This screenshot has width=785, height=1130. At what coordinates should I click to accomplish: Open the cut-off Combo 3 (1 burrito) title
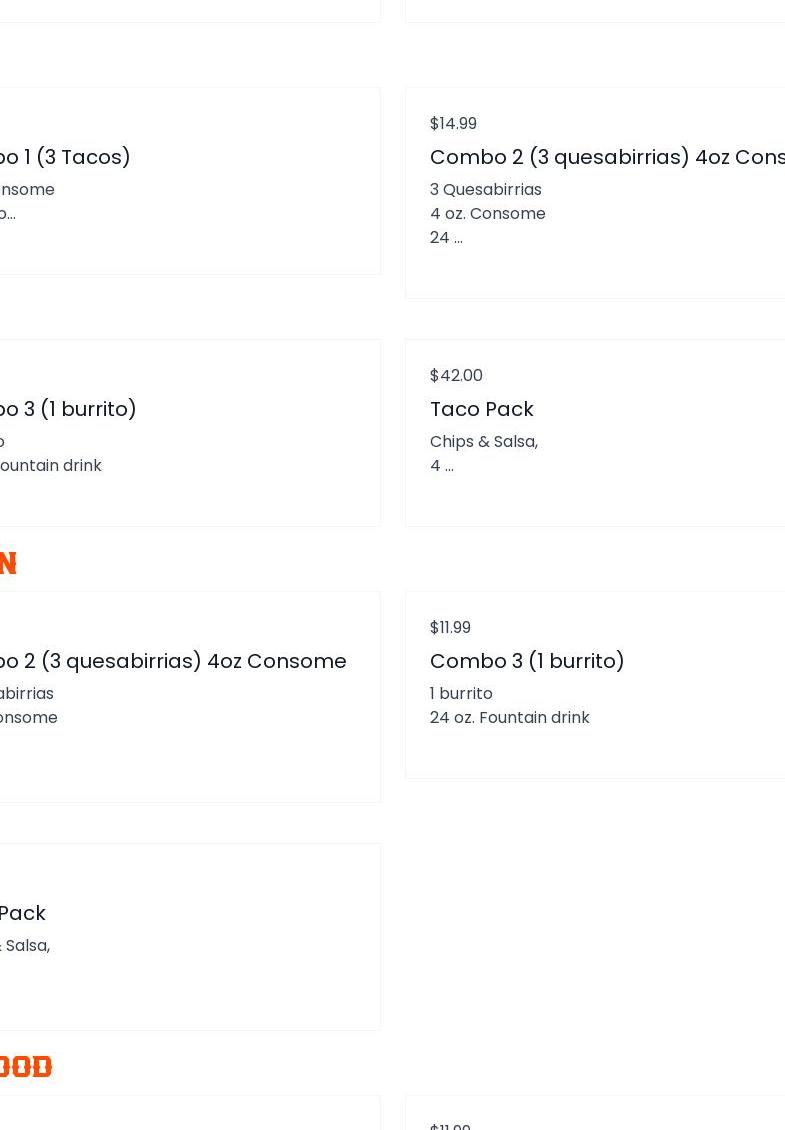click(x=68, y=409)
